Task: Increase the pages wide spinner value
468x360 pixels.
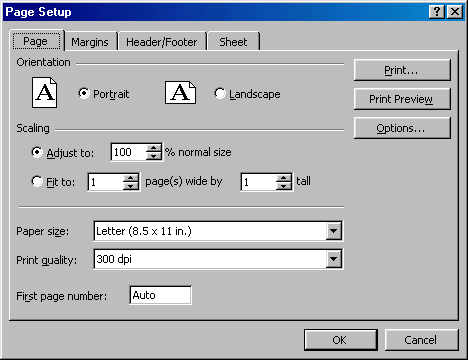Action: (x=131, y=178)
